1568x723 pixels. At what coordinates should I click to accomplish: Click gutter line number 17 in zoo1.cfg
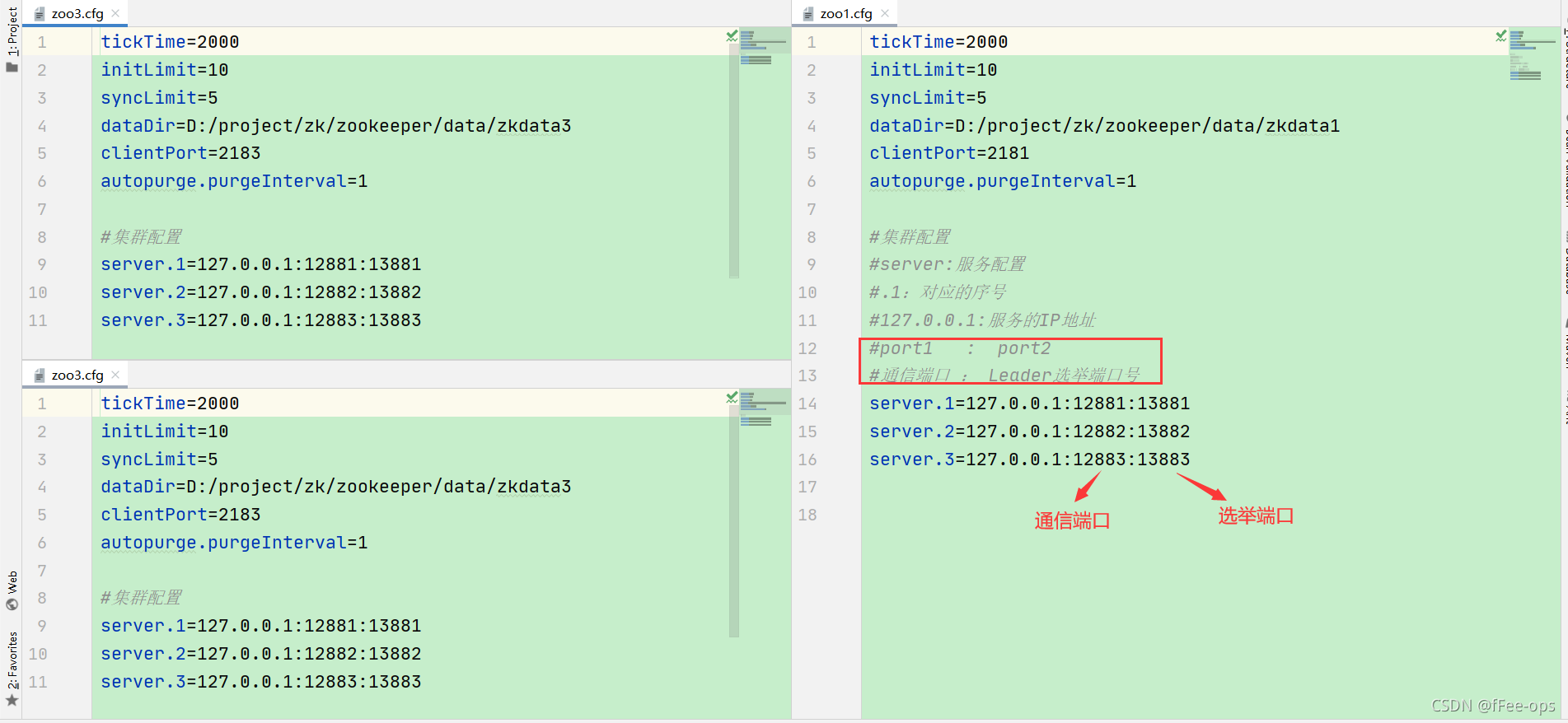(807, 487)
